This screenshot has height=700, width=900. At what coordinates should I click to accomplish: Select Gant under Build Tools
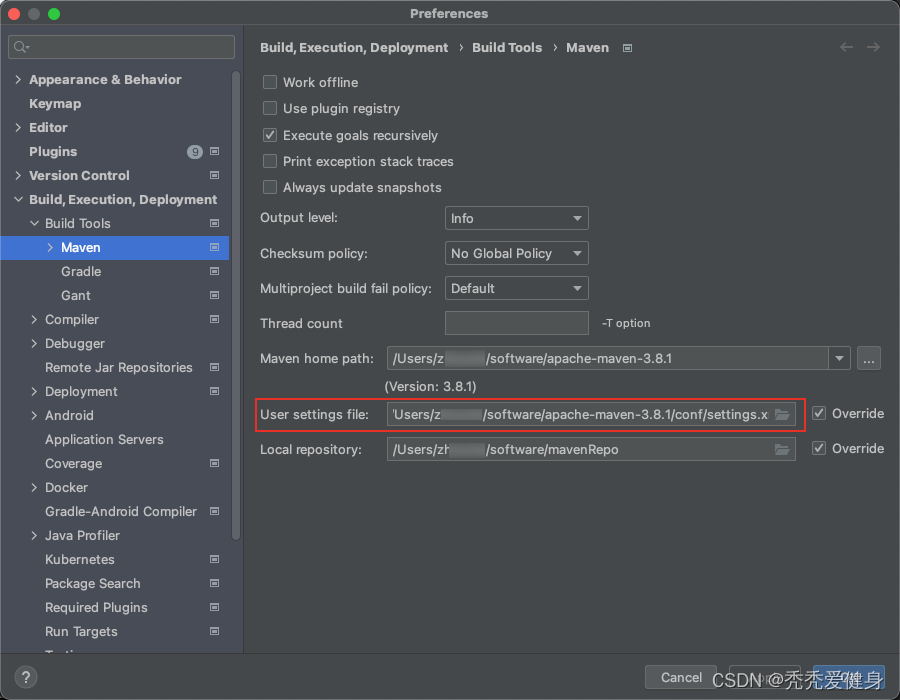click(76, 295)
